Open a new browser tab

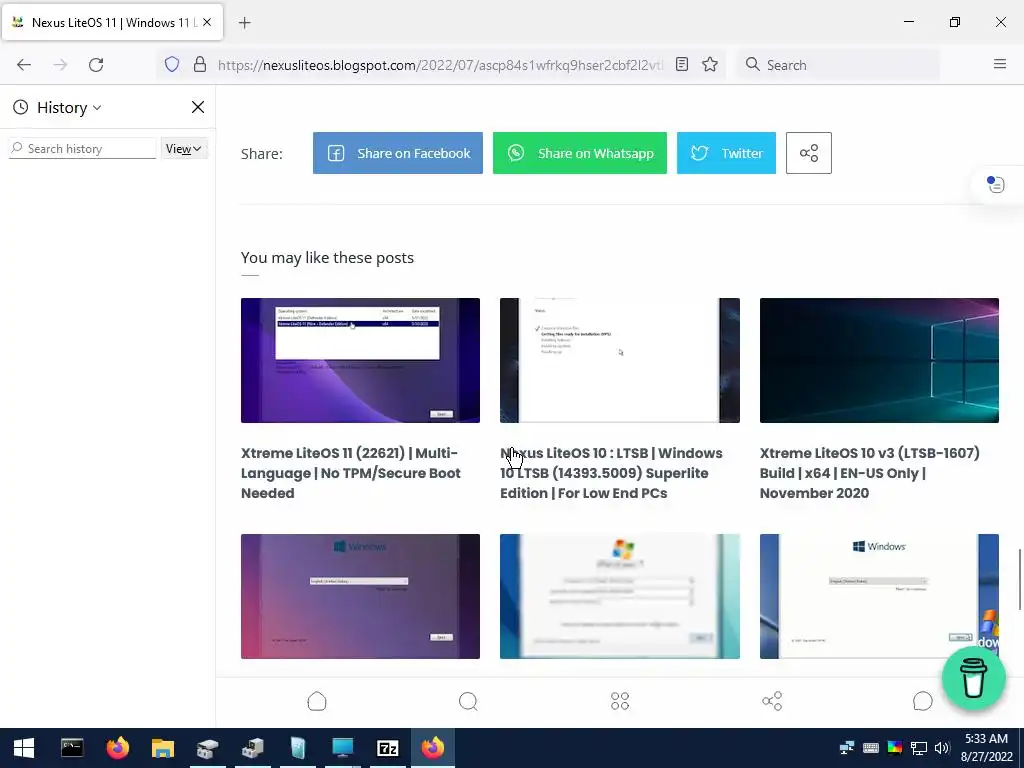click(244, 23)
